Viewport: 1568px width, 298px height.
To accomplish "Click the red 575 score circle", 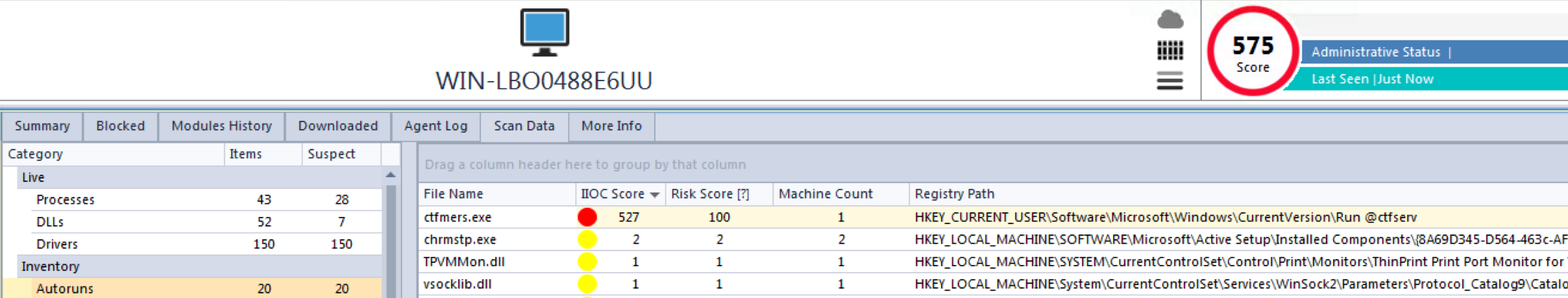I will click(1252, 52).
